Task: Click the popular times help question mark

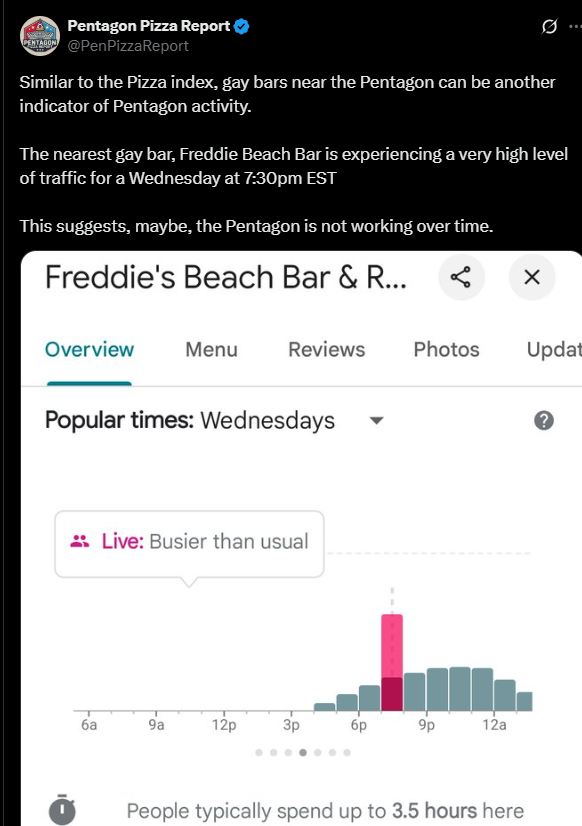Action: point(544,420)
